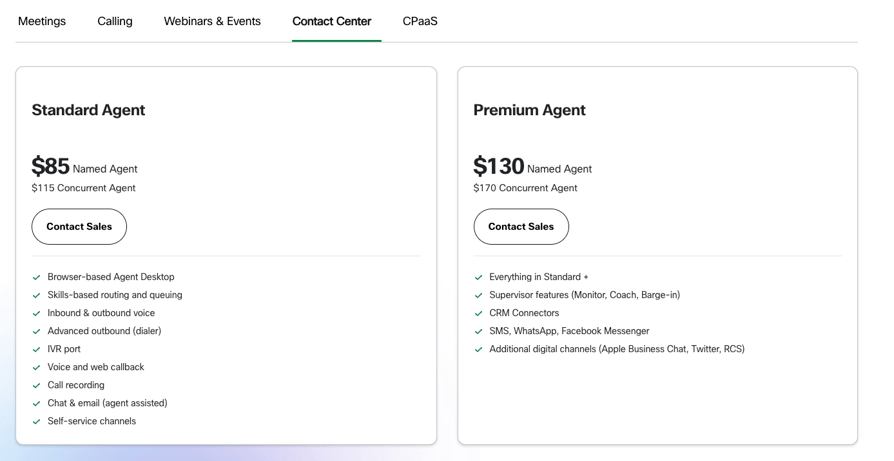Switch to the Meetings tab
The height and width of the screenshot is (461, 894).
click(42, 21)
